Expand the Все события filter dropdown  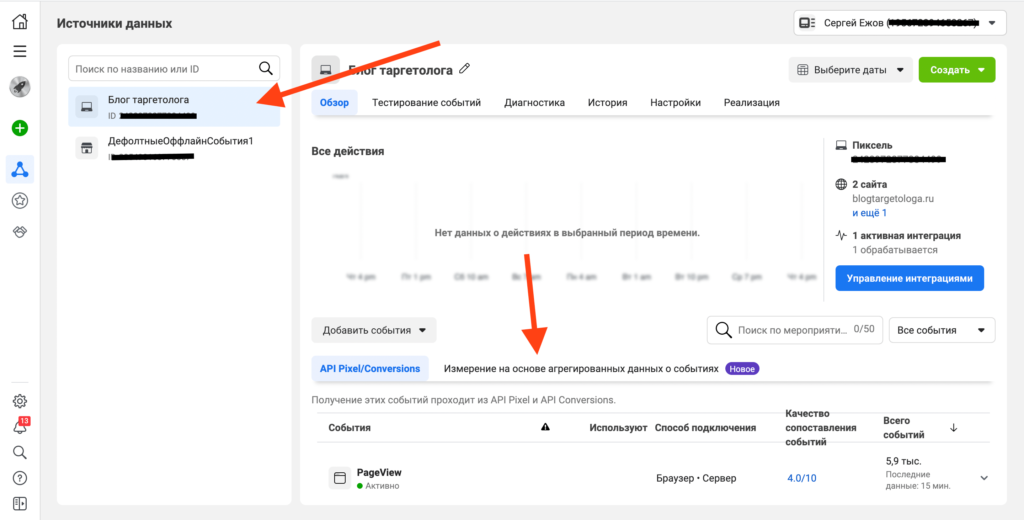[942, 330]
